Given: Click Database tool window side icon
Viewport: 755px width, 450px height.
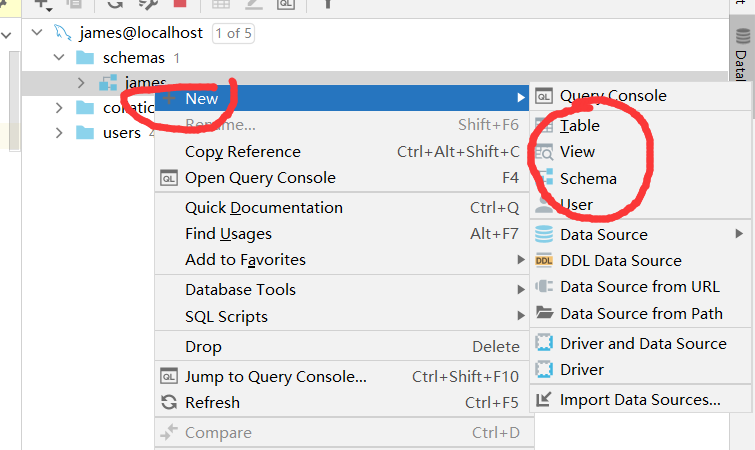Looking at the screenshot, I should tap(742, 36).
